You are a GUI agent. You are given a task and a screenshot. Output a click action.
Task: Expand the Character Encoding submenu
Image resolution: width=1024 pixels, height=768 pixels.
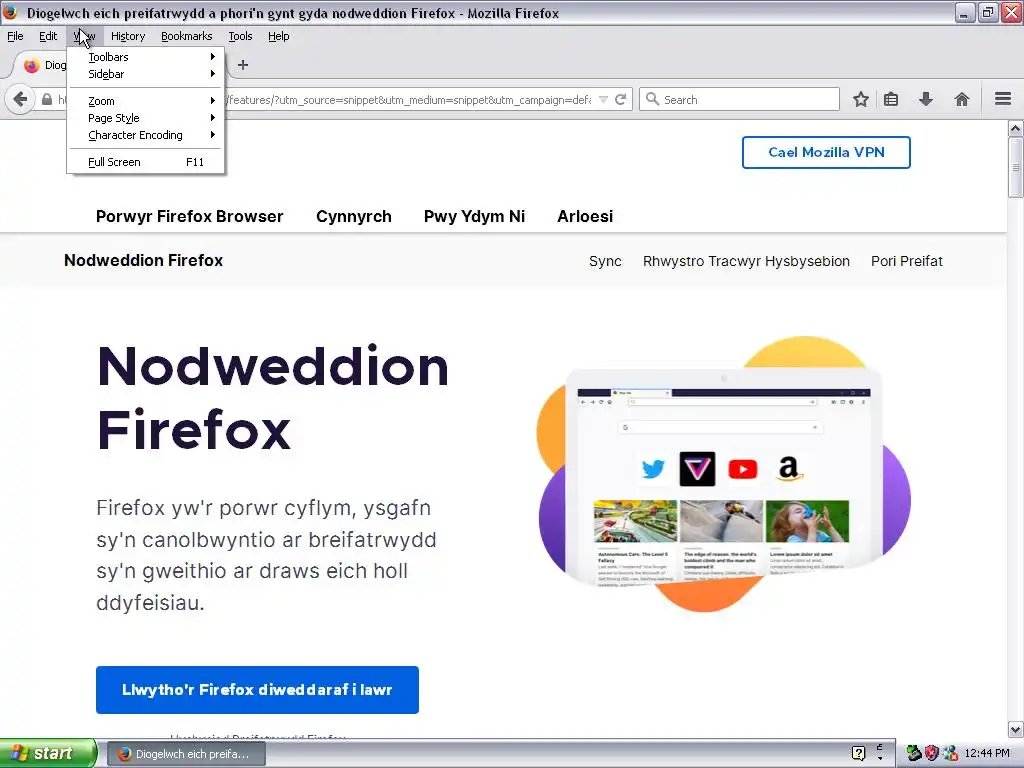tap(146, 135)
